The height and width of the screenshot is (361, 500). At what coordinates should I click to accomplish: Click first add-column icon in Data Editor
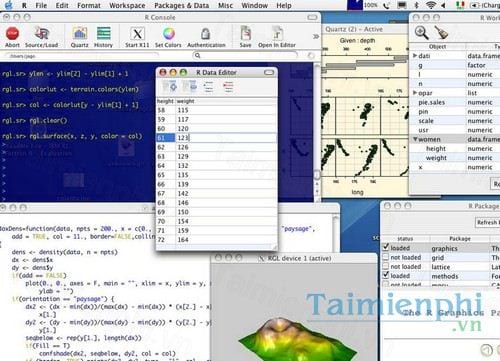click(x=170, y=87)
